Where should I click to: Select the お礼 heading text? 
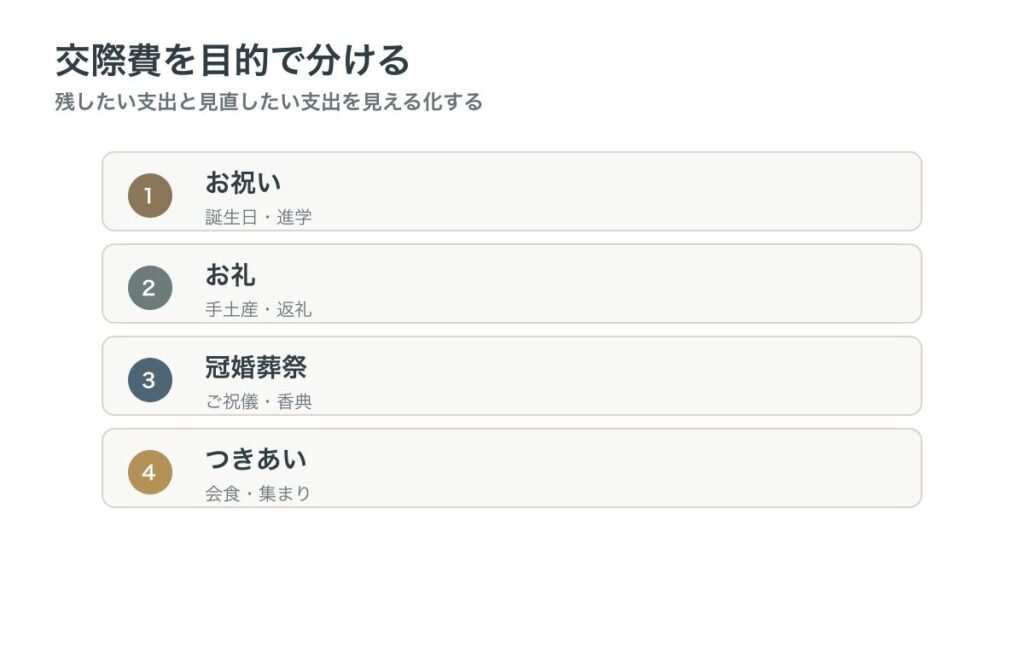pyautogui.click(x=230, y=275)
